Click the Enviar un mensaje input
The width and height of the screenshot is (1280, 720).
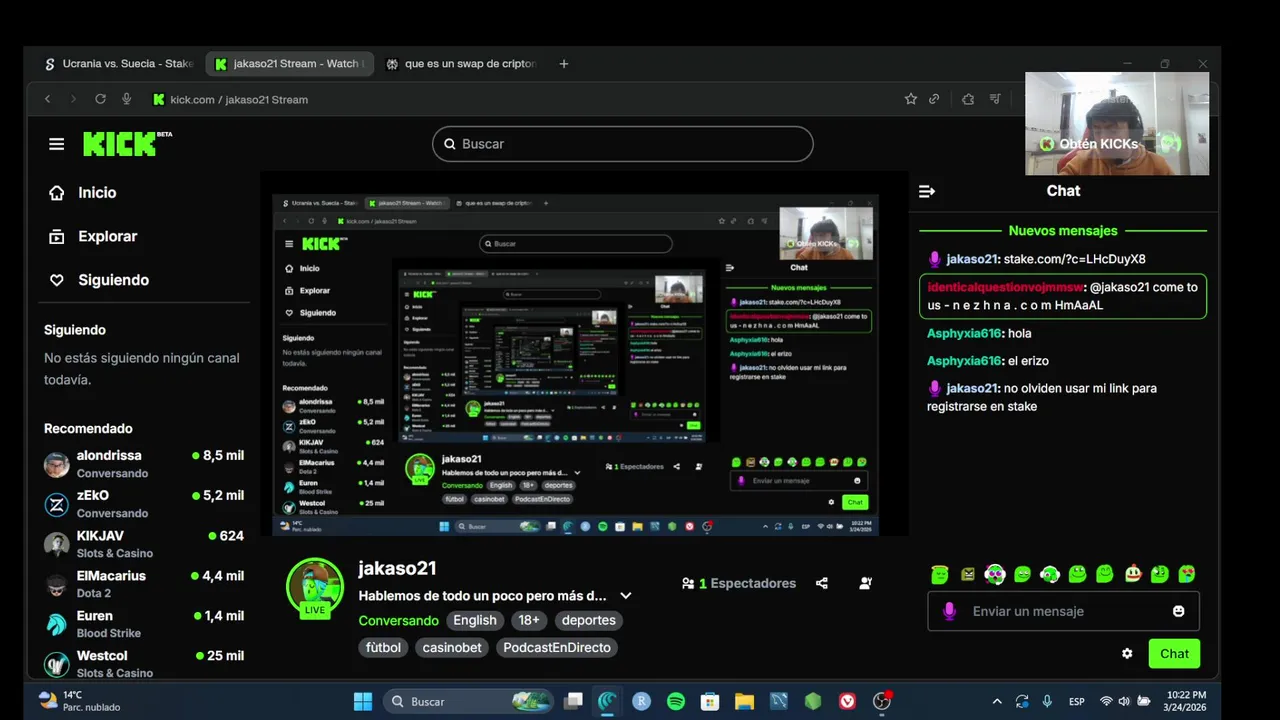(x=1064, y=611)
